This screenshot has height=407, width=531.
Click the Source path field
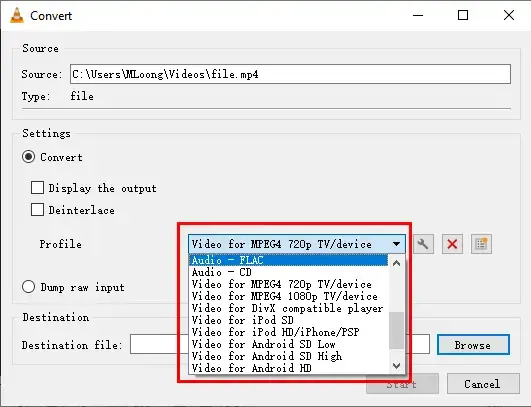[x=290, y=74]
